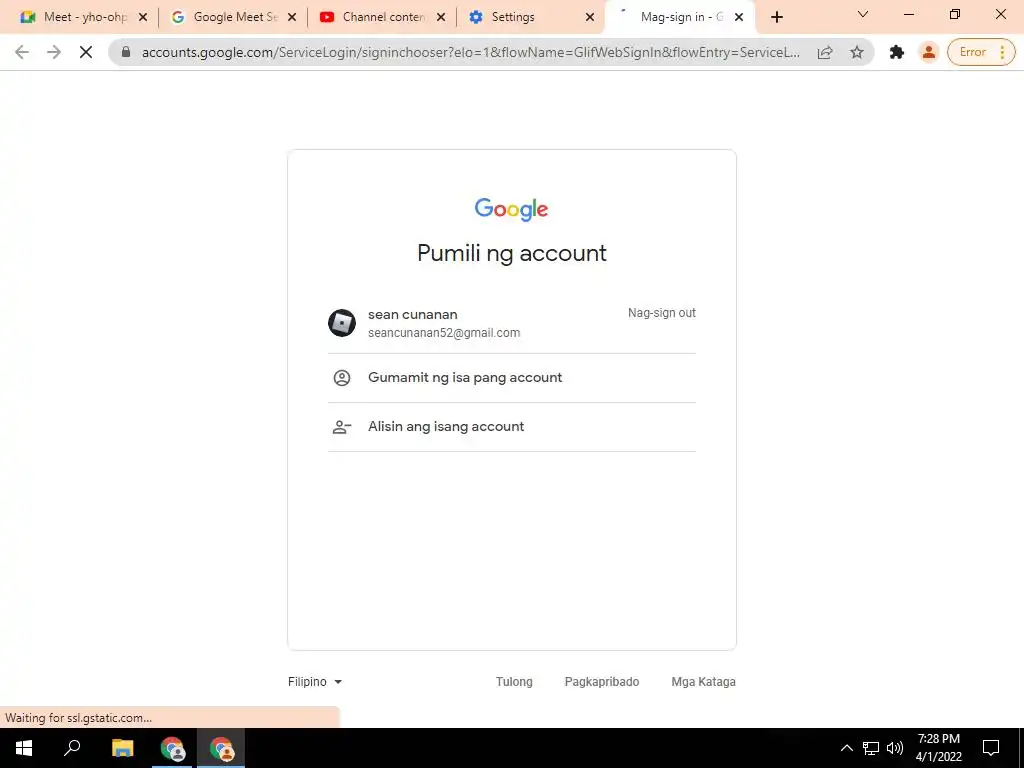Open a new tab
Viewport: 1024px width, 768px height.
click(x=776, y=17)
